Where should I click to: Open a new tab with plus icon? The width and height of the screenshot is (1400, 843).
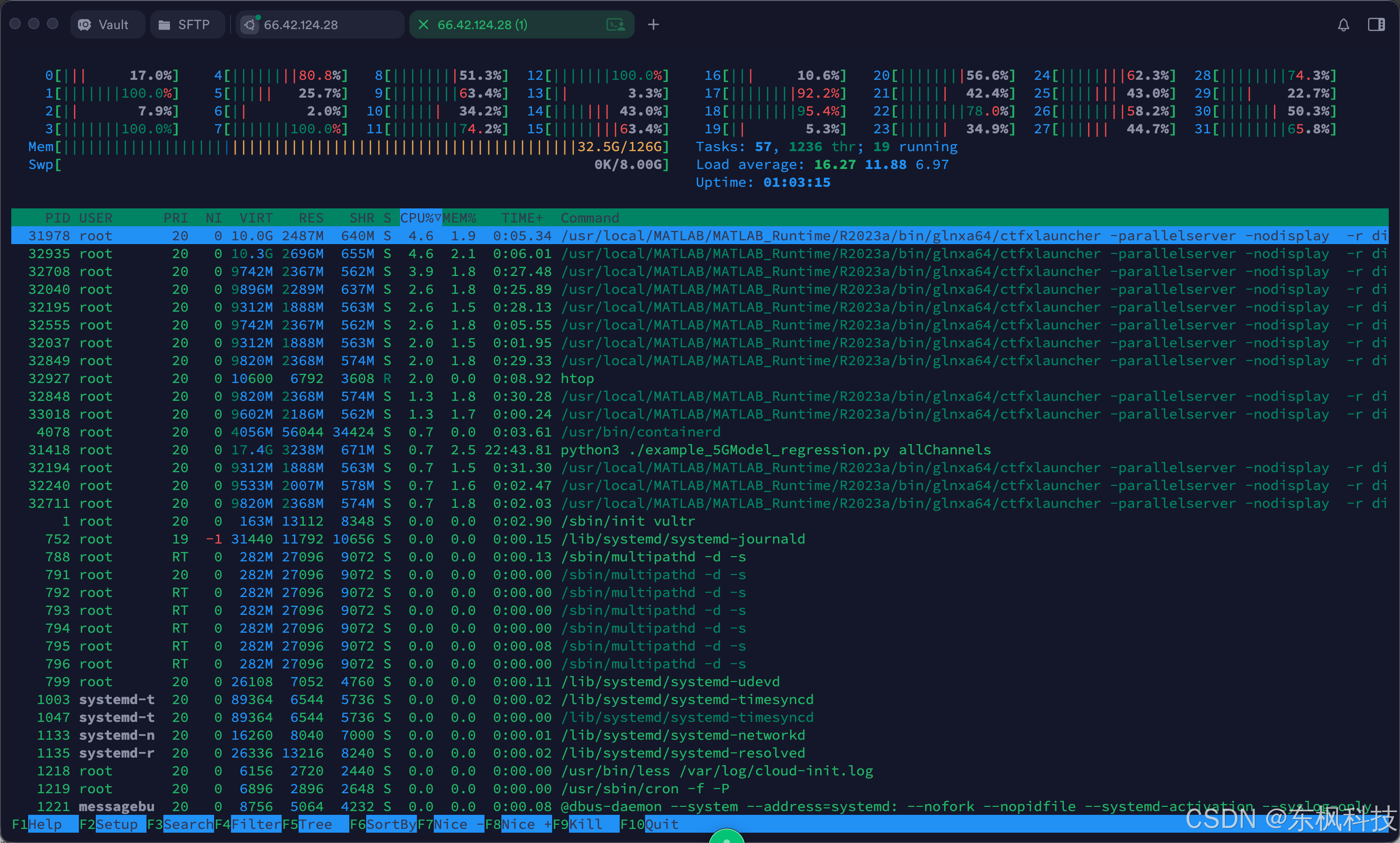click(654, 25)
